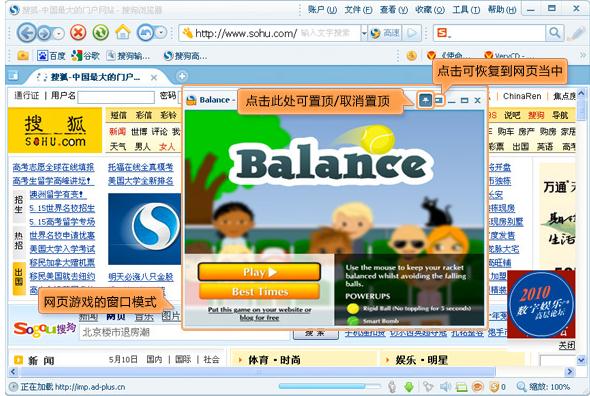Screen dimensions: 590x396
Task: Open the 谷歌 bookmark
Action: click(x=85, y=56)
